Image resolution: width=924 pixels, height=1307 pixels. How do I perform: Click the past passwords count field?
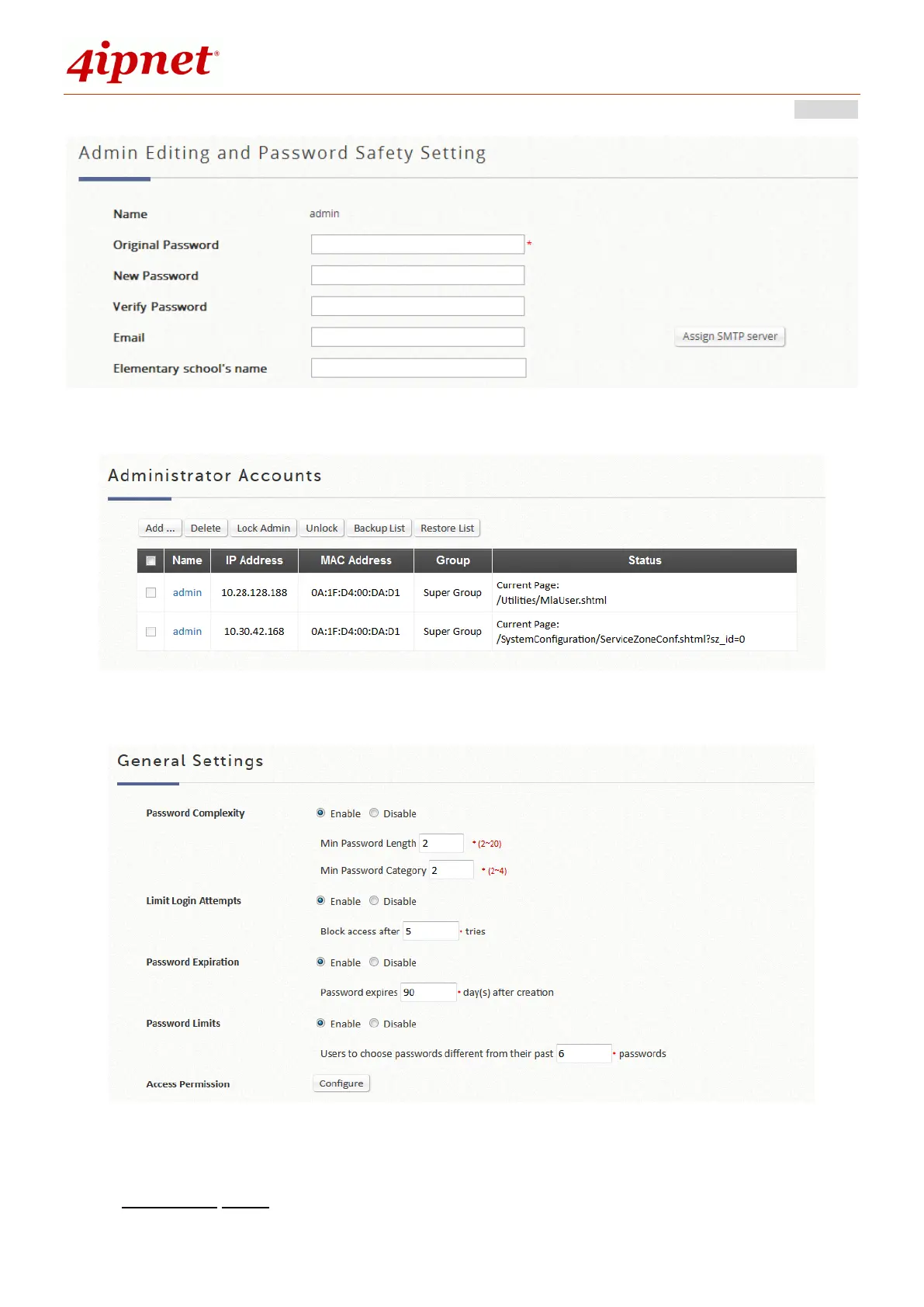(x=583, y=1053)
